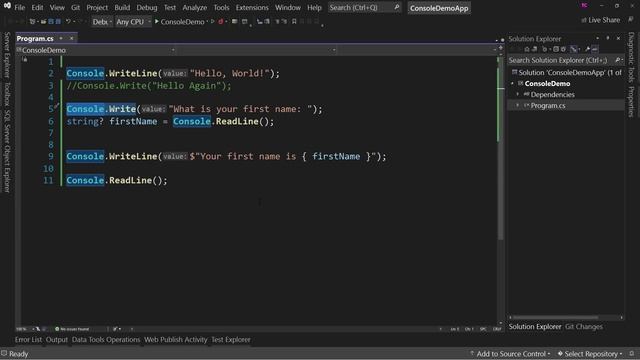Open Solution Explorer window options dropdown arrow
640x360 pixels.
(598, 38)
